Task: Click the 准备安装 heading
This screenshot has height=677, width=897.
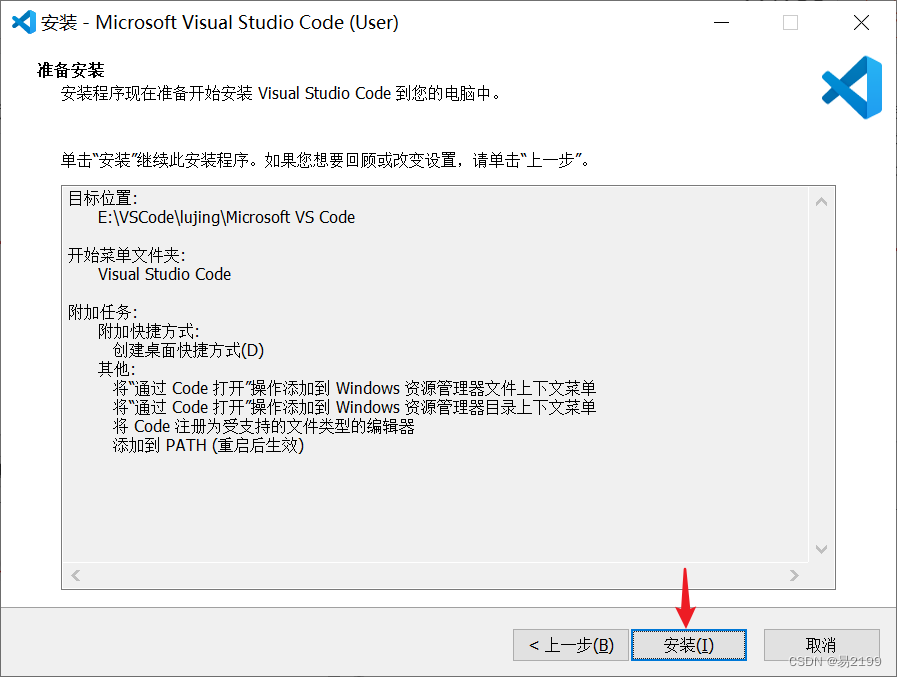Action: tap(71, 70)
